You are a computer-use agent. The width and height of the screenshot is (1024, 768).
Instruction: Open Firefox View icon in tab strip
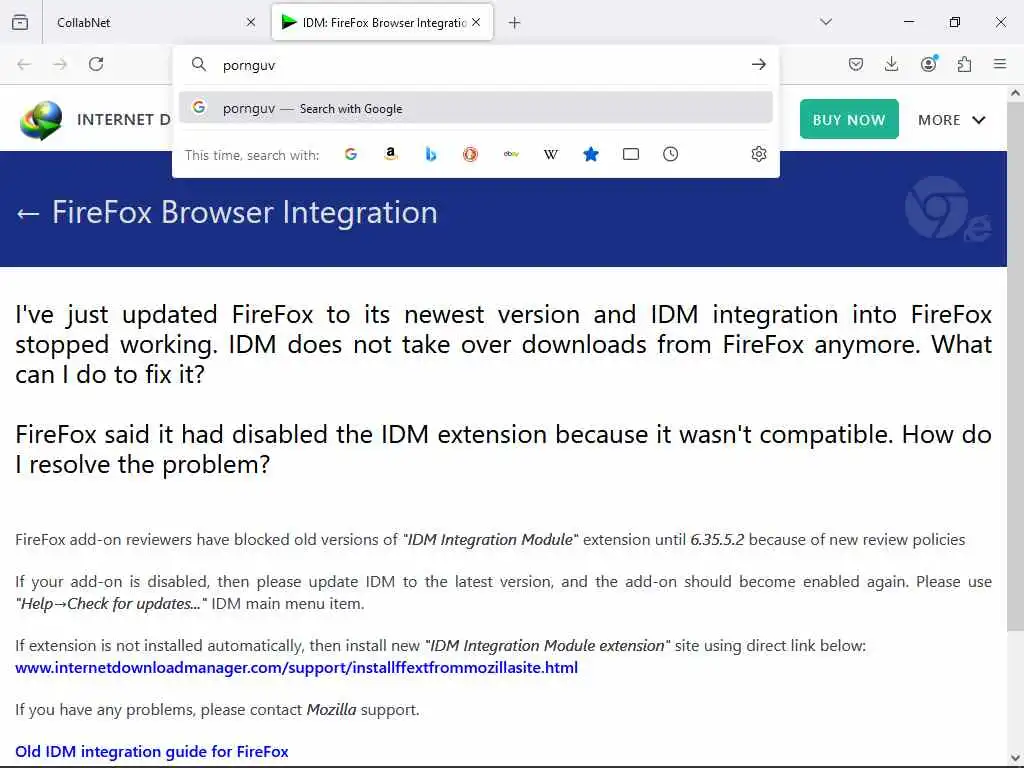click(20, 22)
